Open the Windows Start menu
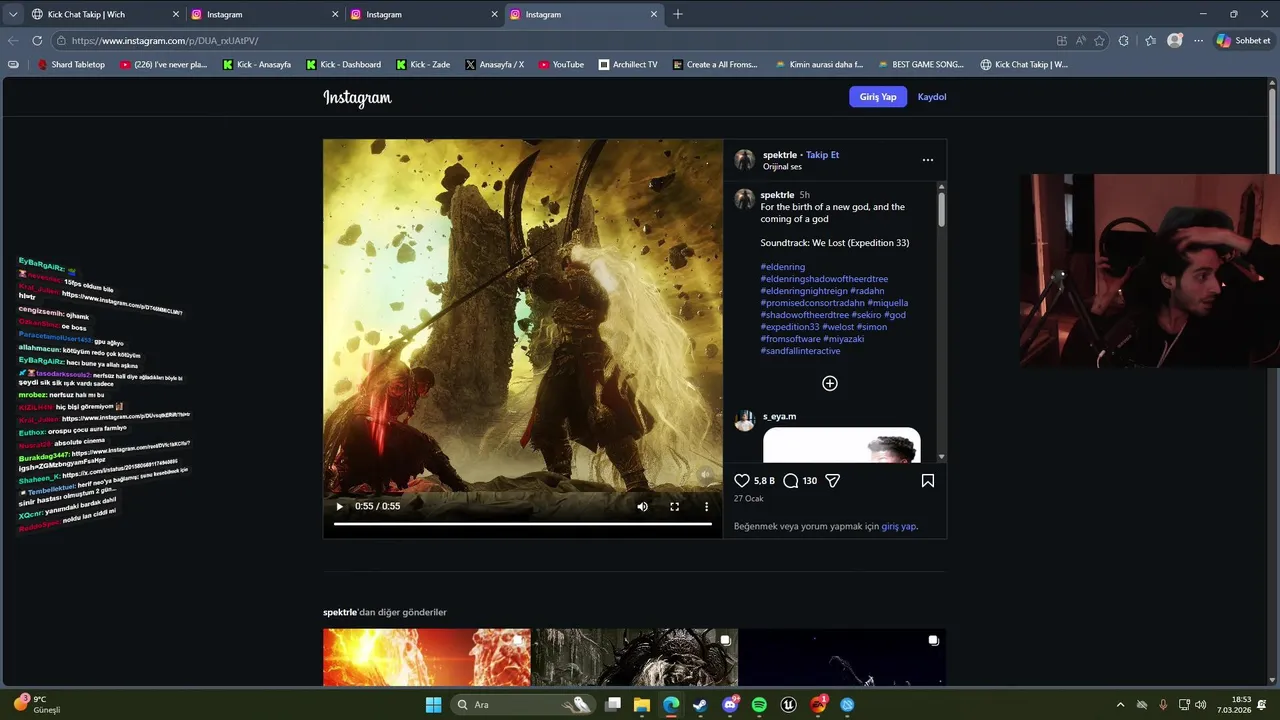 tap(433, 705)
